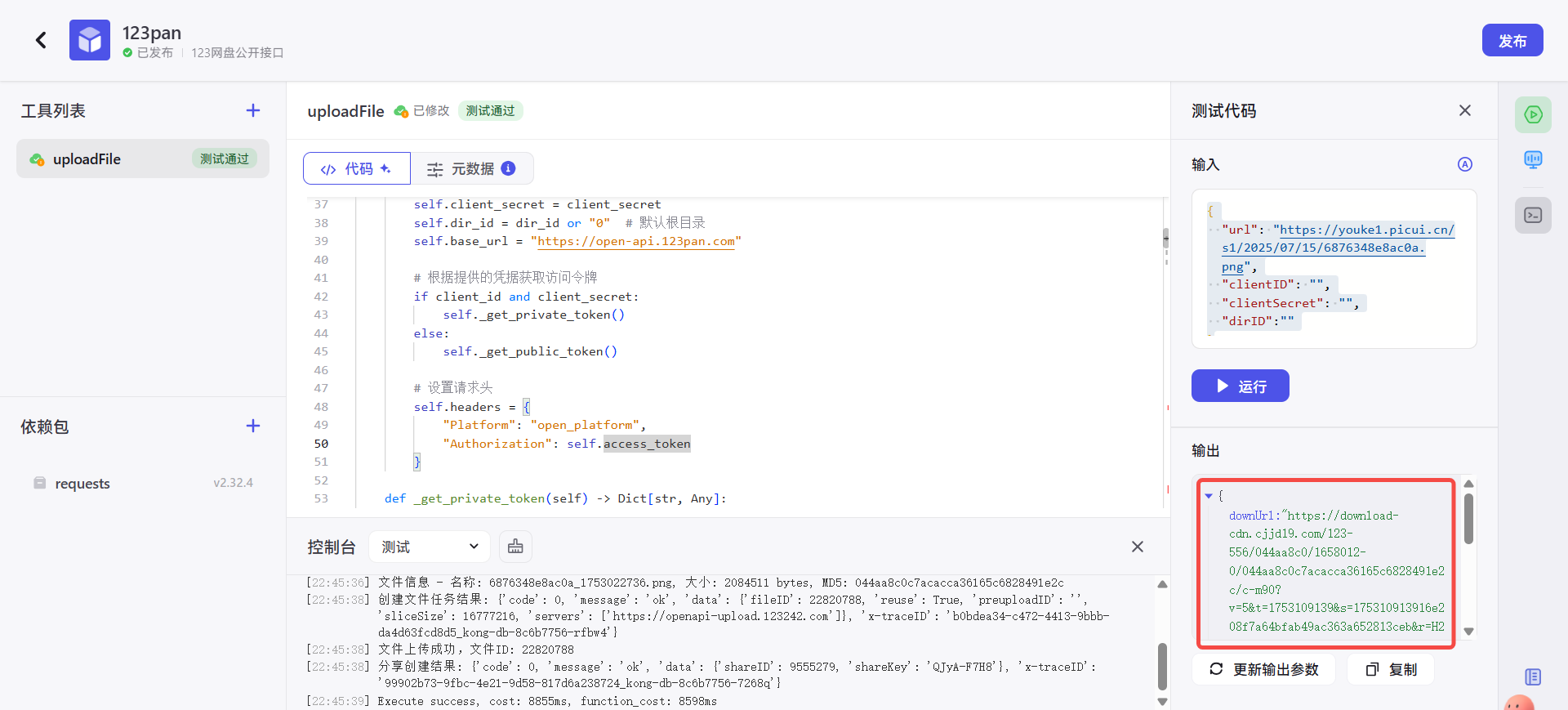Add a dependency package with plus icon
Viewport: 1568px width, 710px height.
(253, 426)
